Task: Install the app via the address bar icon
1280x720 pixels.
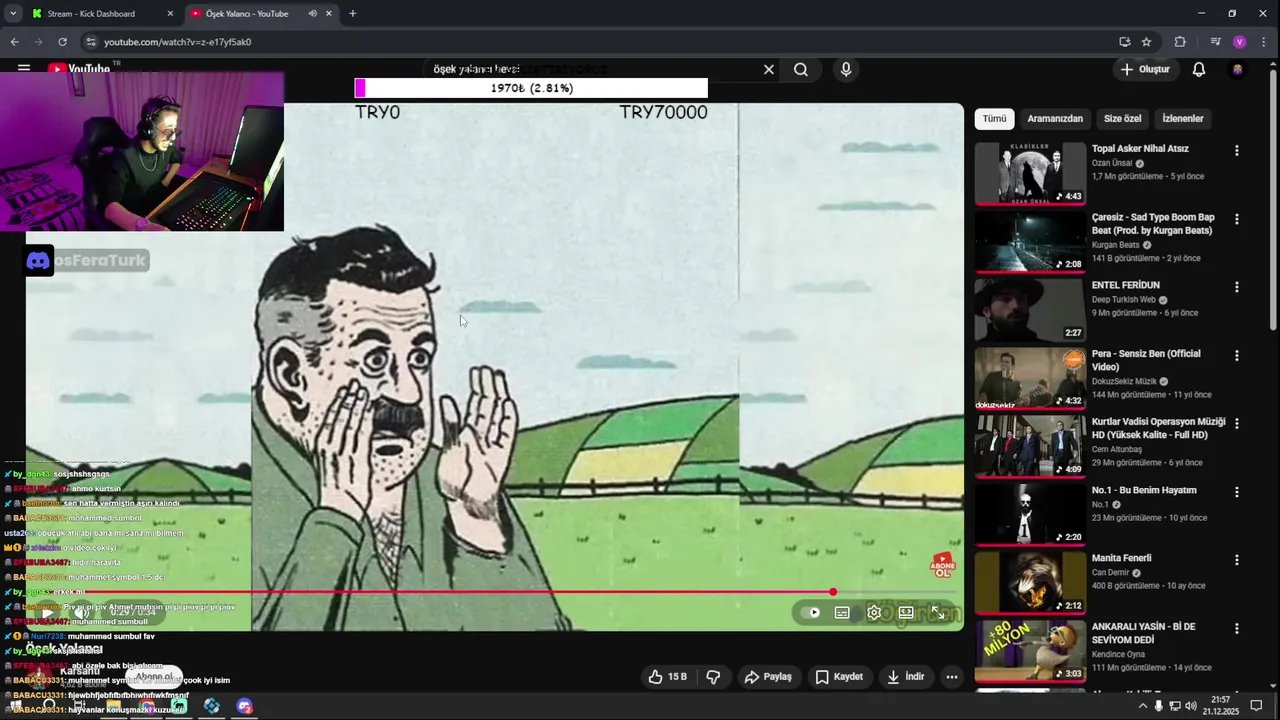Action: (x=1125, y=42)
